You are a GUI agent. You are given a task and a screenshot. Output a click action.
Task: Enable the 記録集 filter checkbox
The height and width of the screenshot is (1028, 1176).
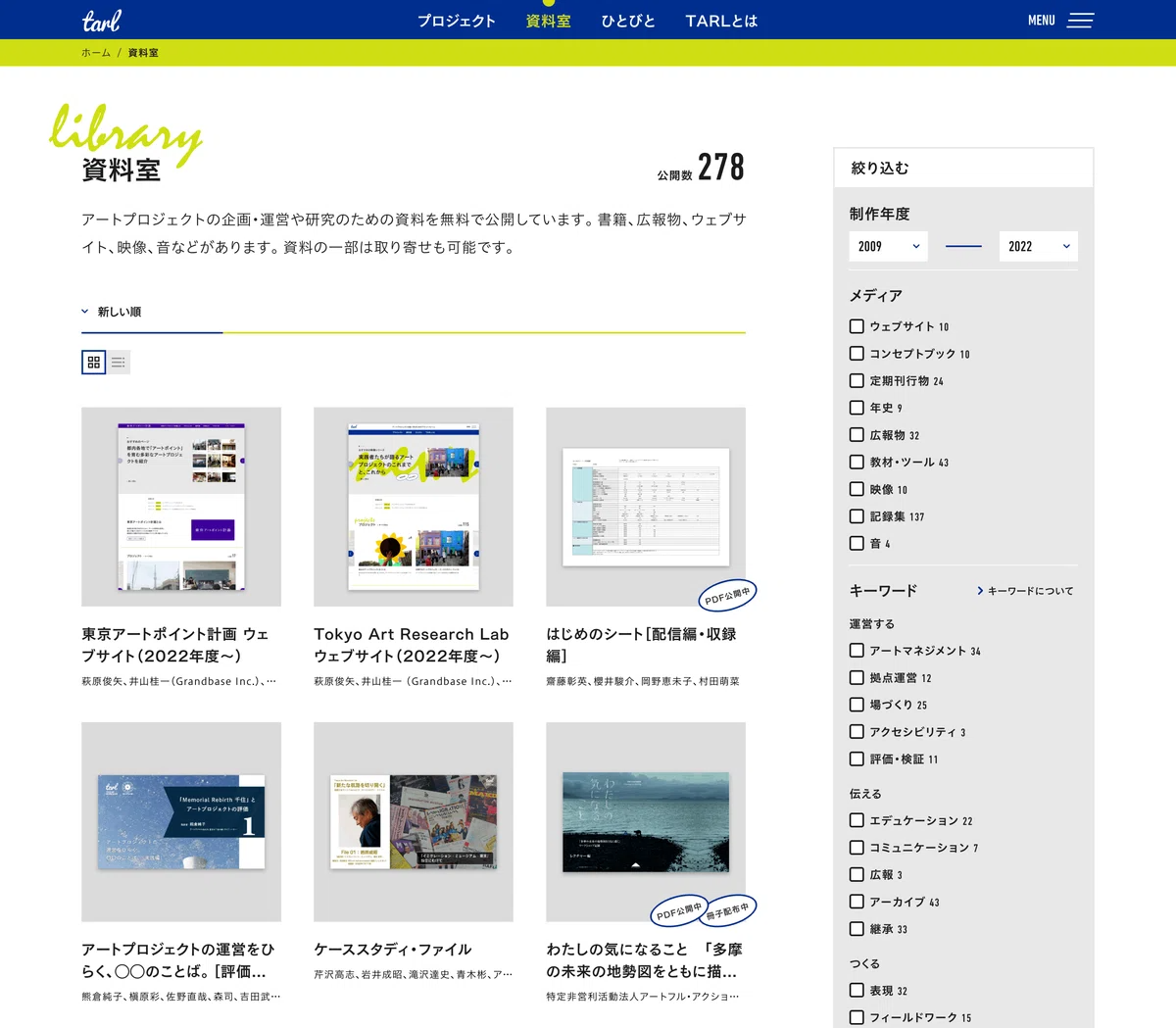pyautogui.click(x=857, y=516)
